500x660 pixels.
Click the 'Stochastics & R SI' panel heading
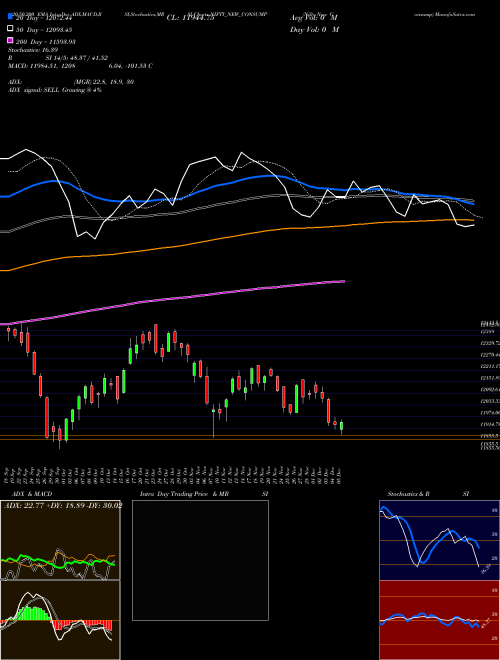tap(428, 494)
